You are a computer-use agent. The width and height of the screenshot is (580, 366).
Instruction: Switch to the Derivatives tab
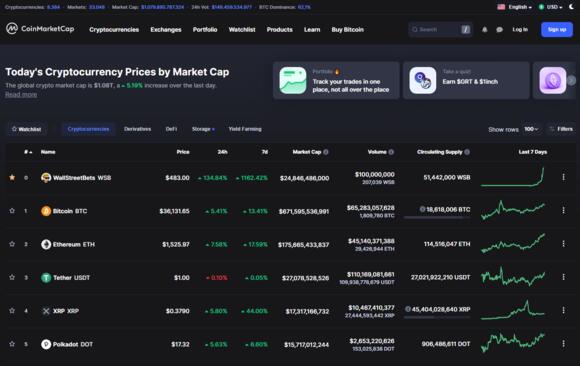click(x=138, y=129)
